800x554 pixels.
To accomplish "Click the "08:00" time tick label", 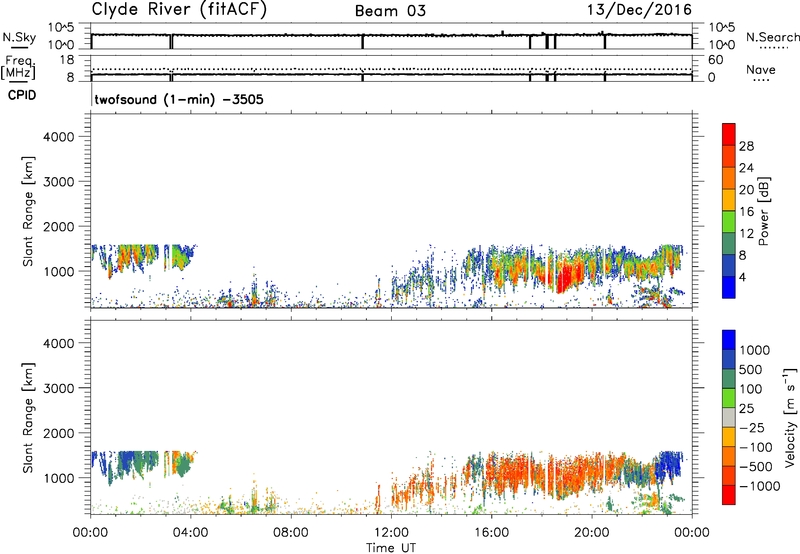I will coord(290,533).
